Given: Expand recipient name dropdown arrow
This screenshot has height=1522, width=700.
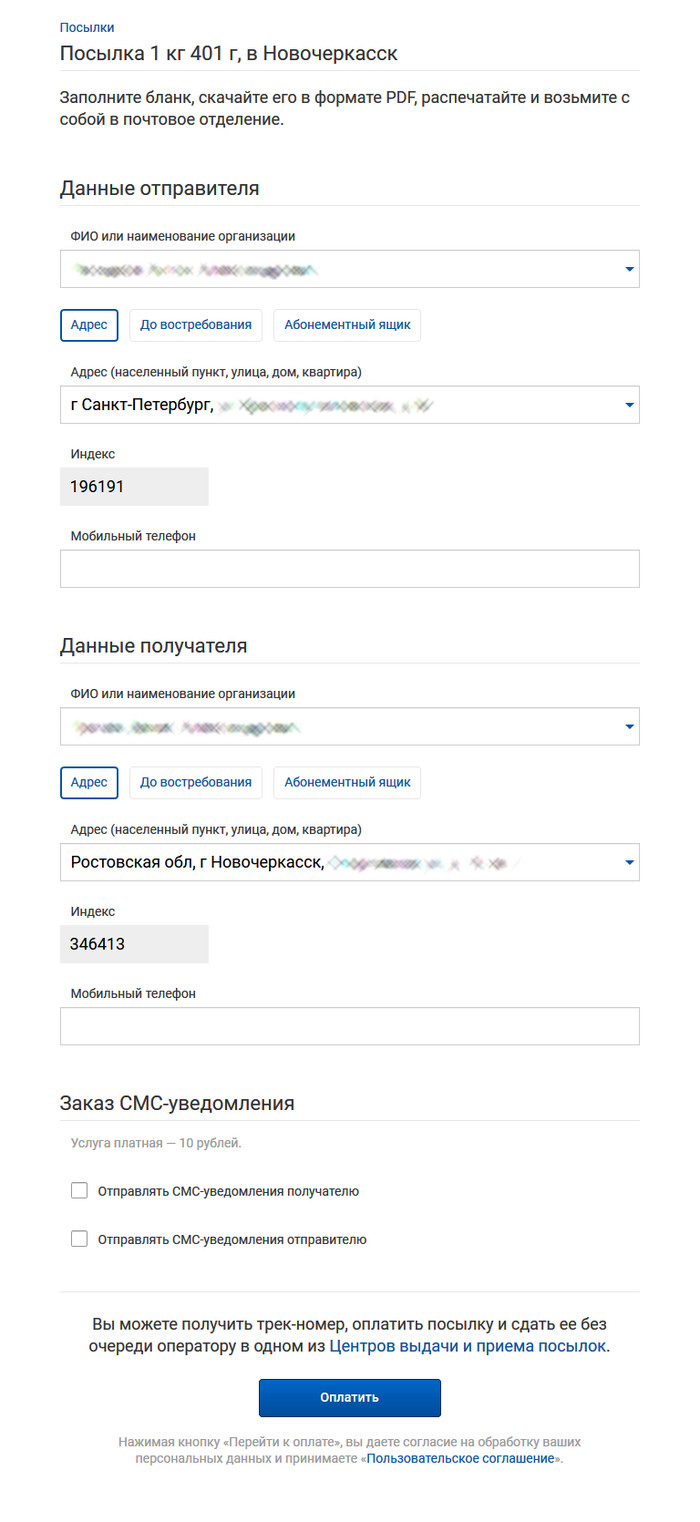Looking at the screenshot, I should coord(629,726).
